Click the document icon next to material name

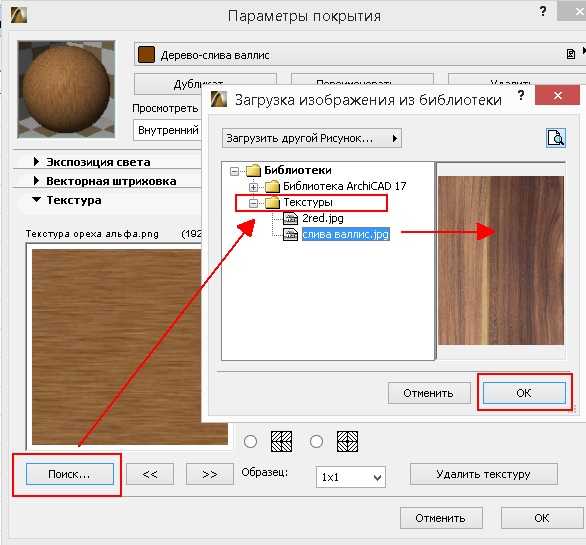570,55
